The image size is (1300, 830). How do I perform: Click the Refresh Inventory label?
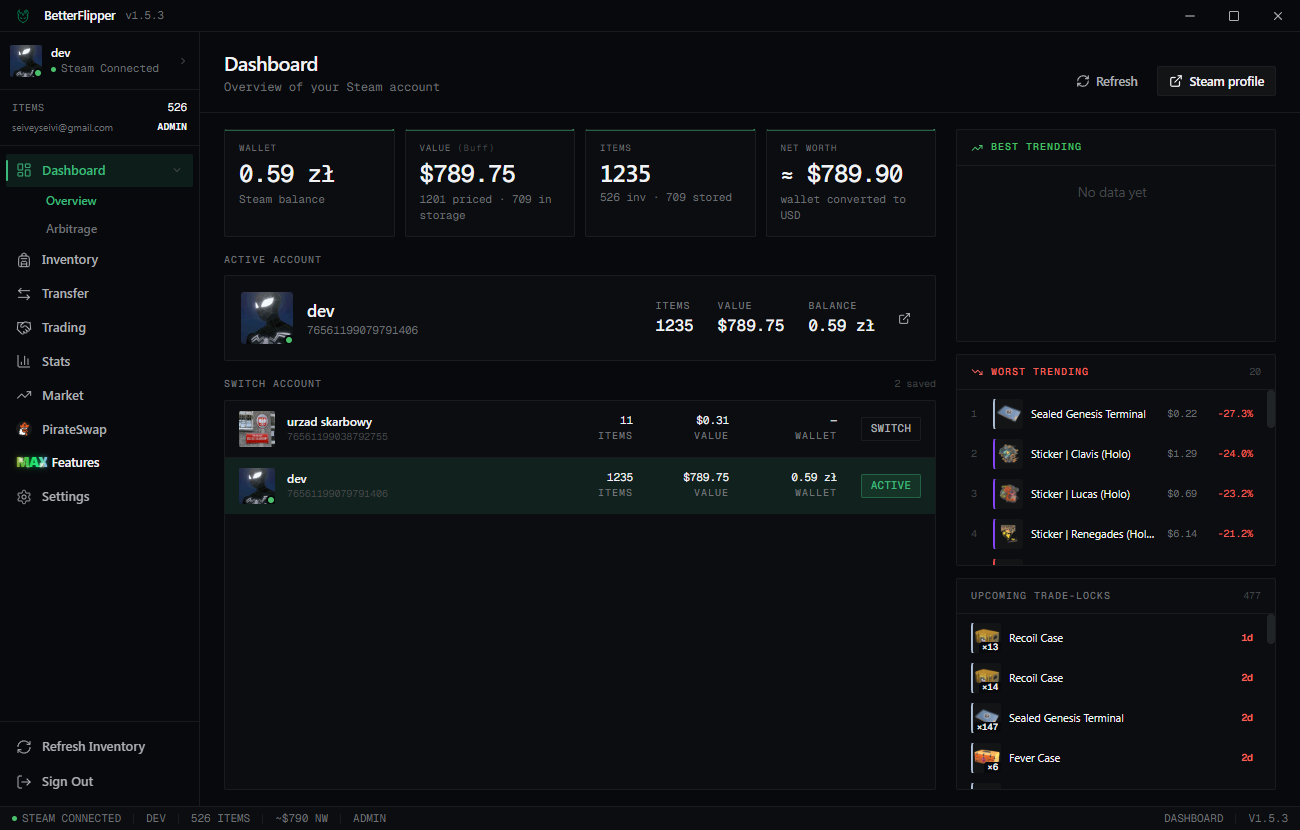[93, 747]
